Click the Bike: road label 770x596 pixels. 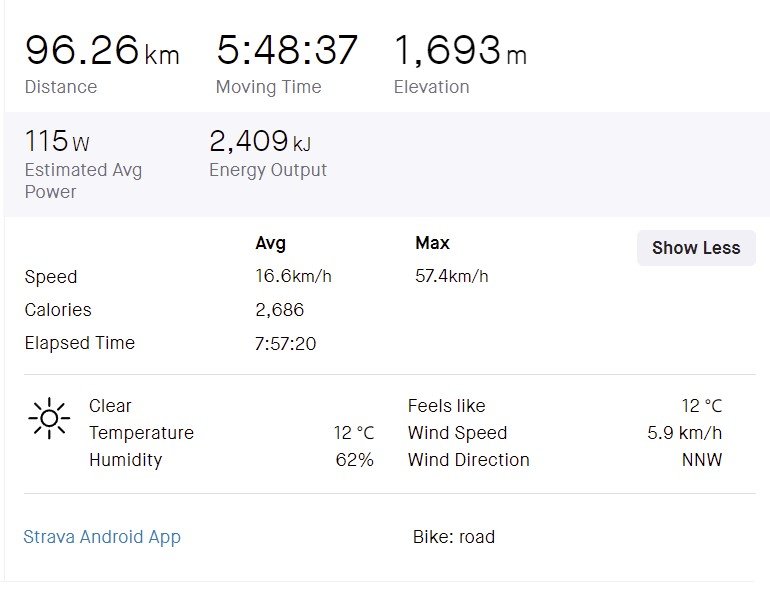(x=454, y=537)
